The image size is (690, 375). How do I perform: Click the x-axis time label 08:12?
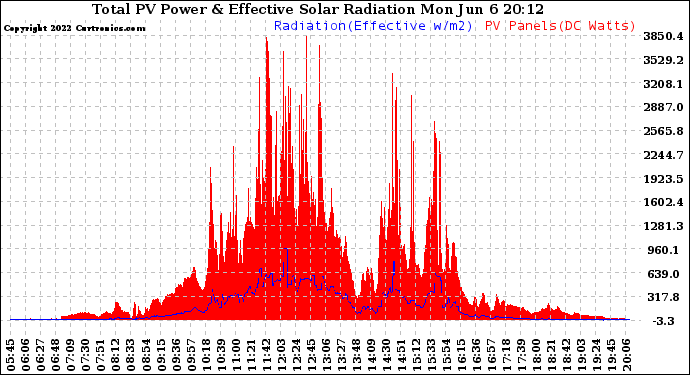point(116,355)
